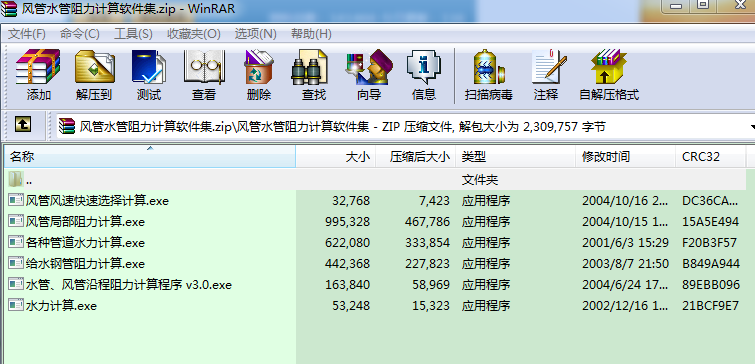This screenshot has width=755, height=364.
Task: Go up one folder level button
Action: [23, 125]
